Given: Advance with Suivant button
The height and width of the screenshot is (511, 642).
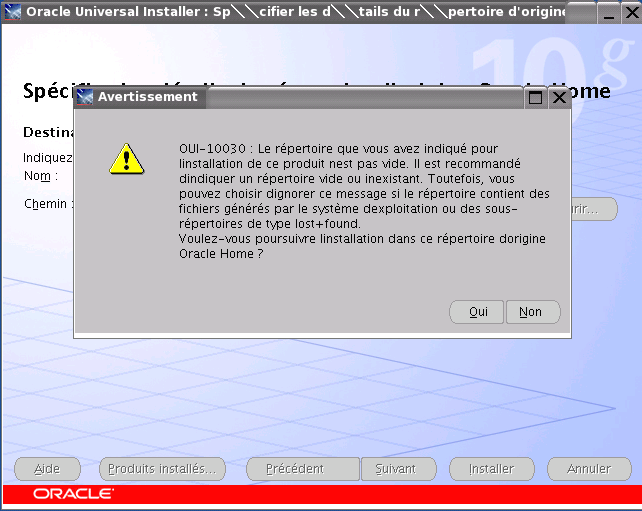Looking at the screenshot, I should click(398, 469).
